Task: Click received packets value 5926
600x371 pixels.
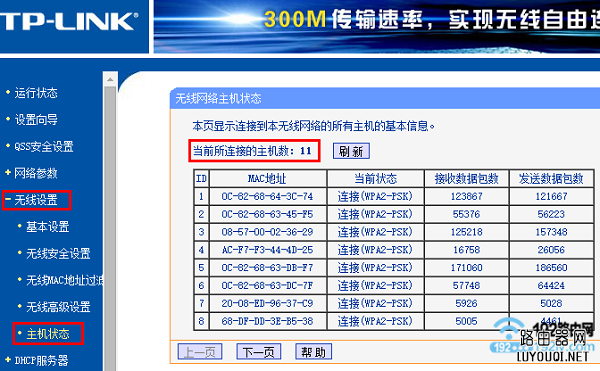Action: pyautogui.click(x=466, y=304)
